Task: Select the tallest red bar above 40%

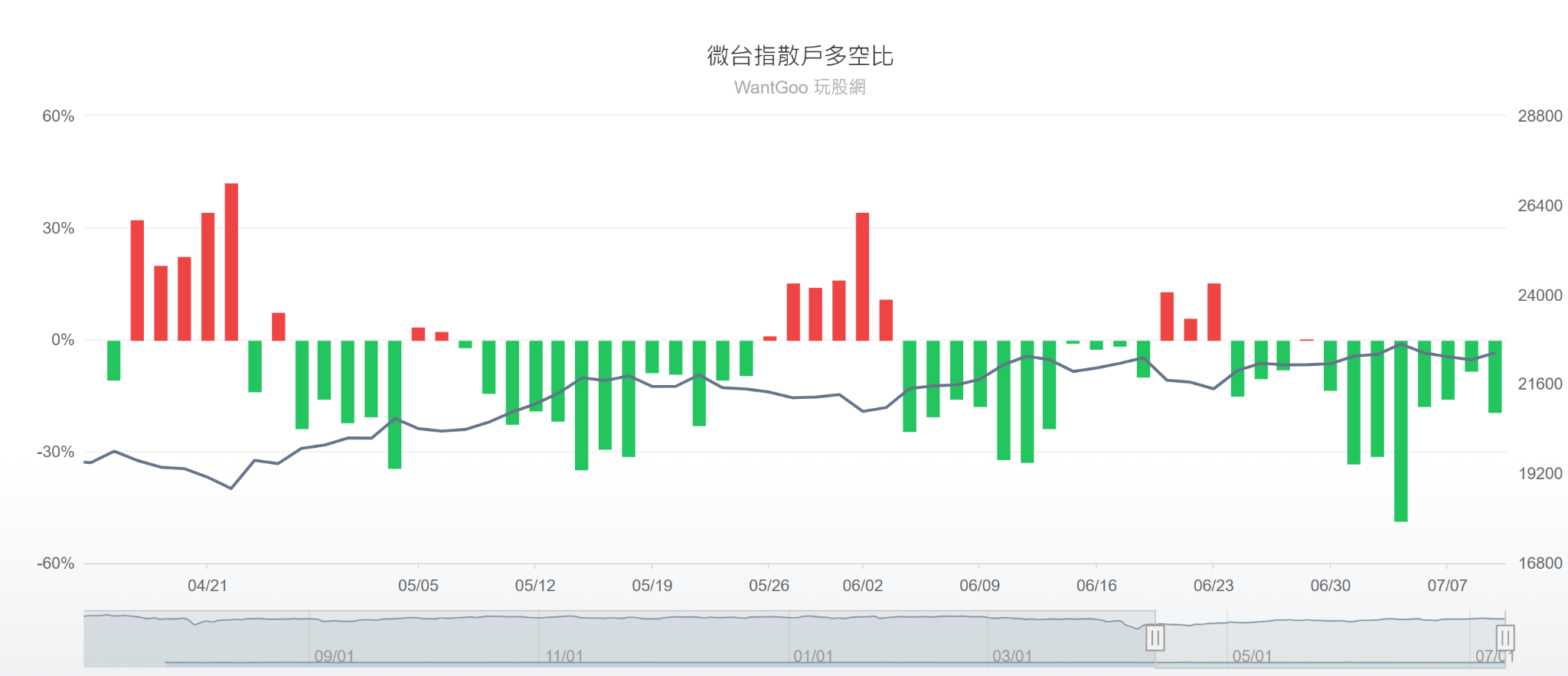Action: click(231, 260)
